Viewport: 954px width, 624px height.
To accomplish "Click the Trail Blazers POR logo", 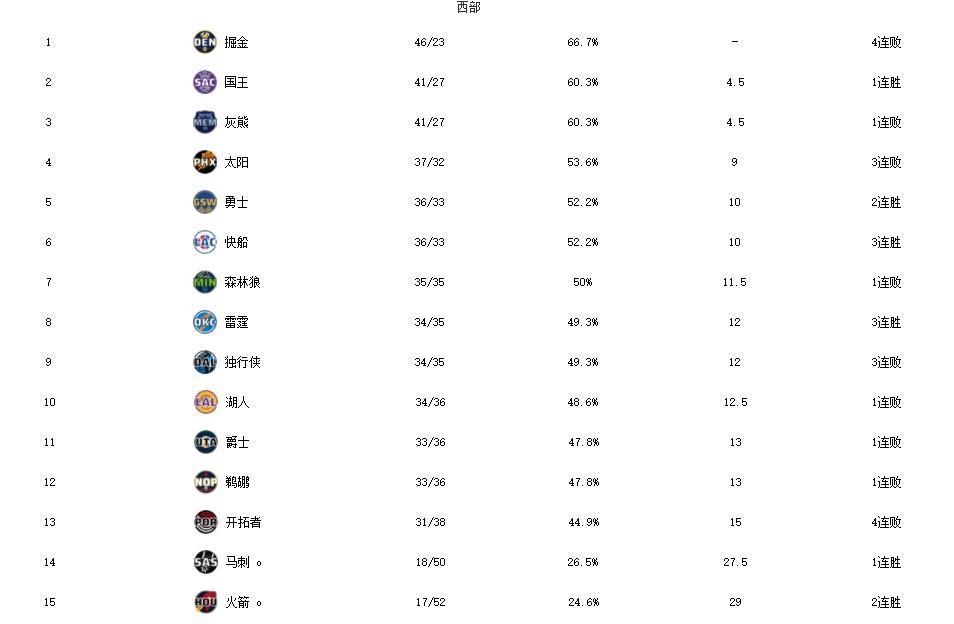I will tap(204, 522).
